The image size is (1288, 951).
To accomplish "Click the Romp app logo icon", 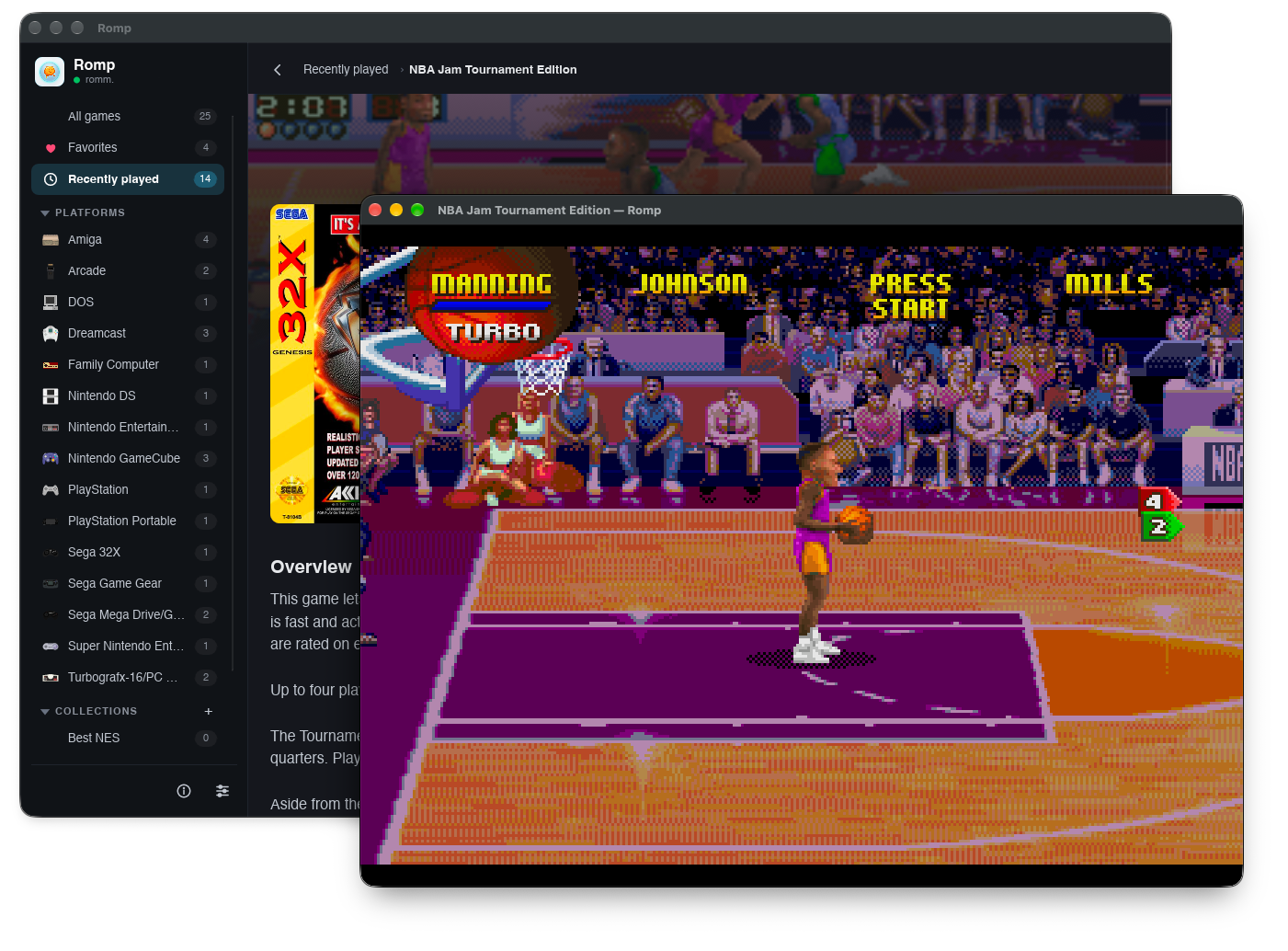I will coord(50,72).
